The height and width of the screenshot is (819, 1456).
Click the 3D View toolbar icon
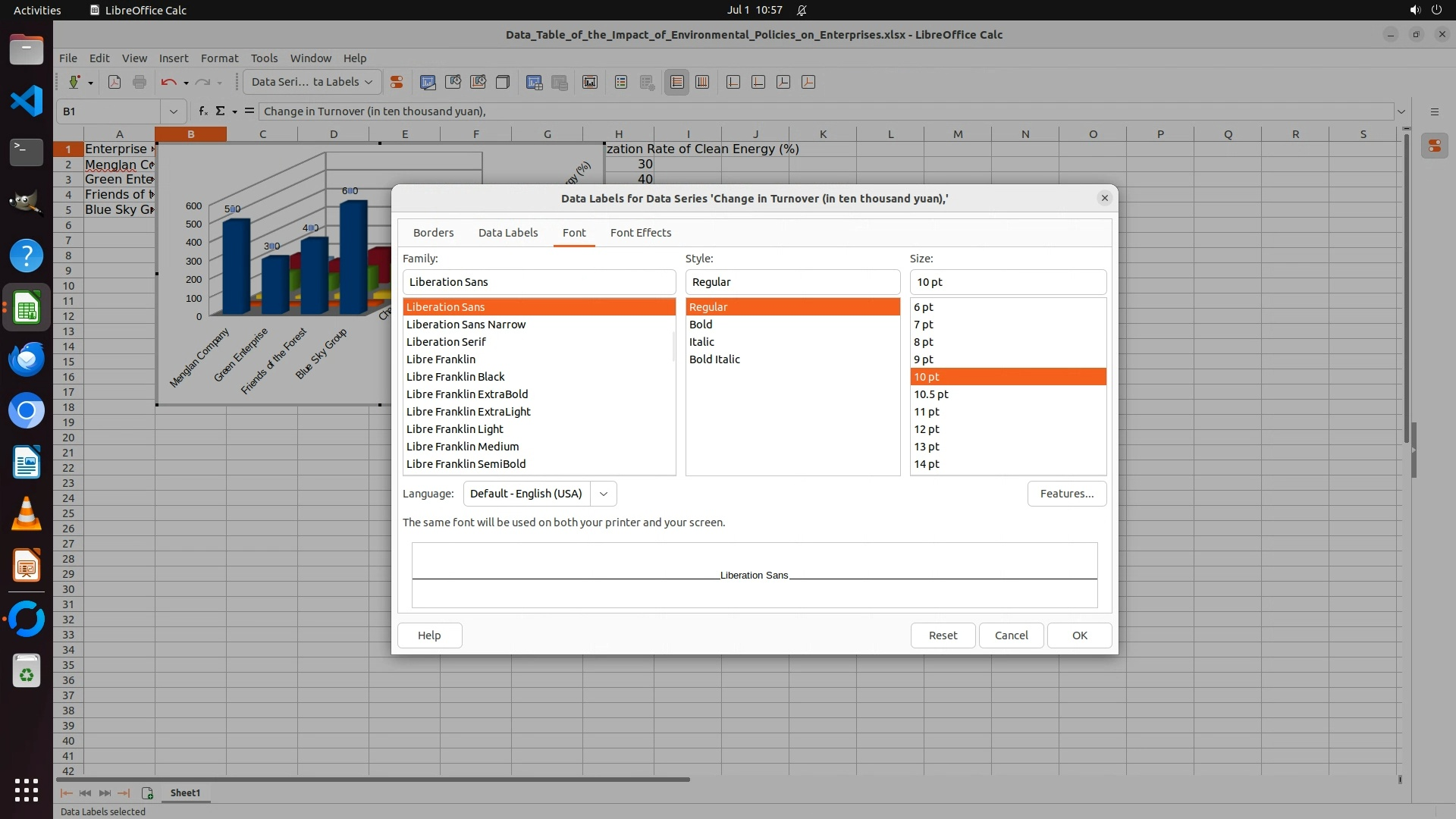coord(502,82)
